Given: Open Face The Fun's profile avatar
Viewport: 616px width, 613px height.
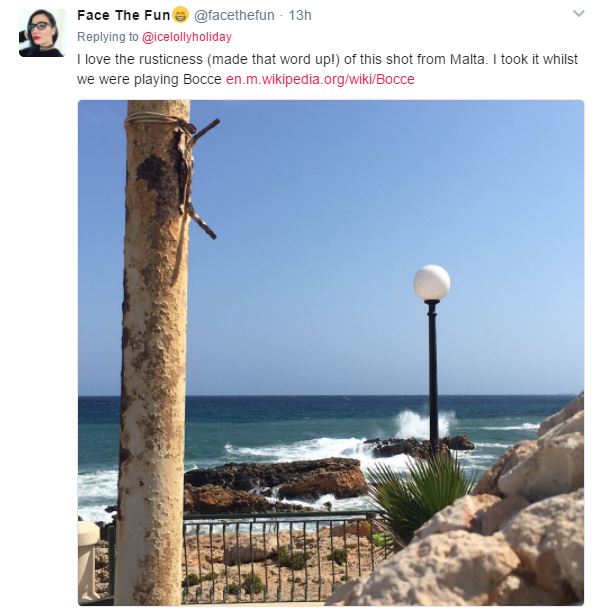Looking at the screenshot, I should [42, 33].
